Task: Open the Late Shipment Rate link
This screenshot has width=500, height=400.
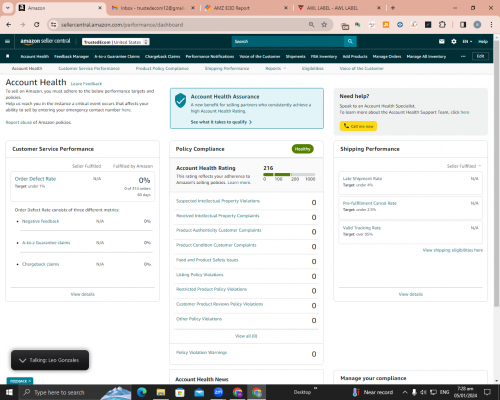Action: pyautogui.click(x=362, y=179)
